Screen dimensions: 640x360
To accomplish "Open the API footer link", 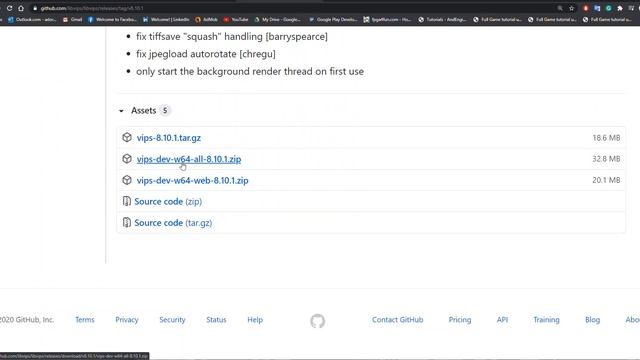I will pos(502,320).
